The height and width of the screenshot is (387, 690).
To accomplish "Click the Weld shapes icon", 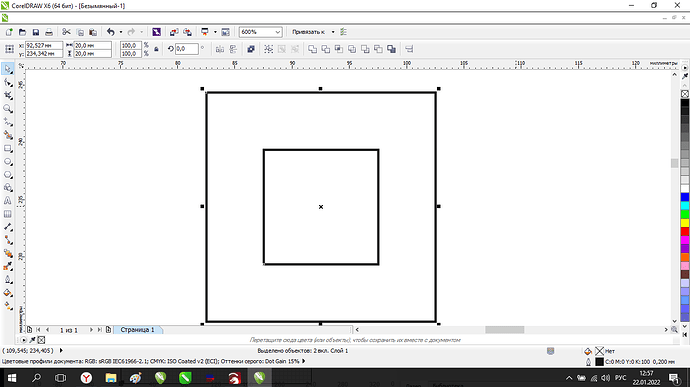I will point(312,49).
